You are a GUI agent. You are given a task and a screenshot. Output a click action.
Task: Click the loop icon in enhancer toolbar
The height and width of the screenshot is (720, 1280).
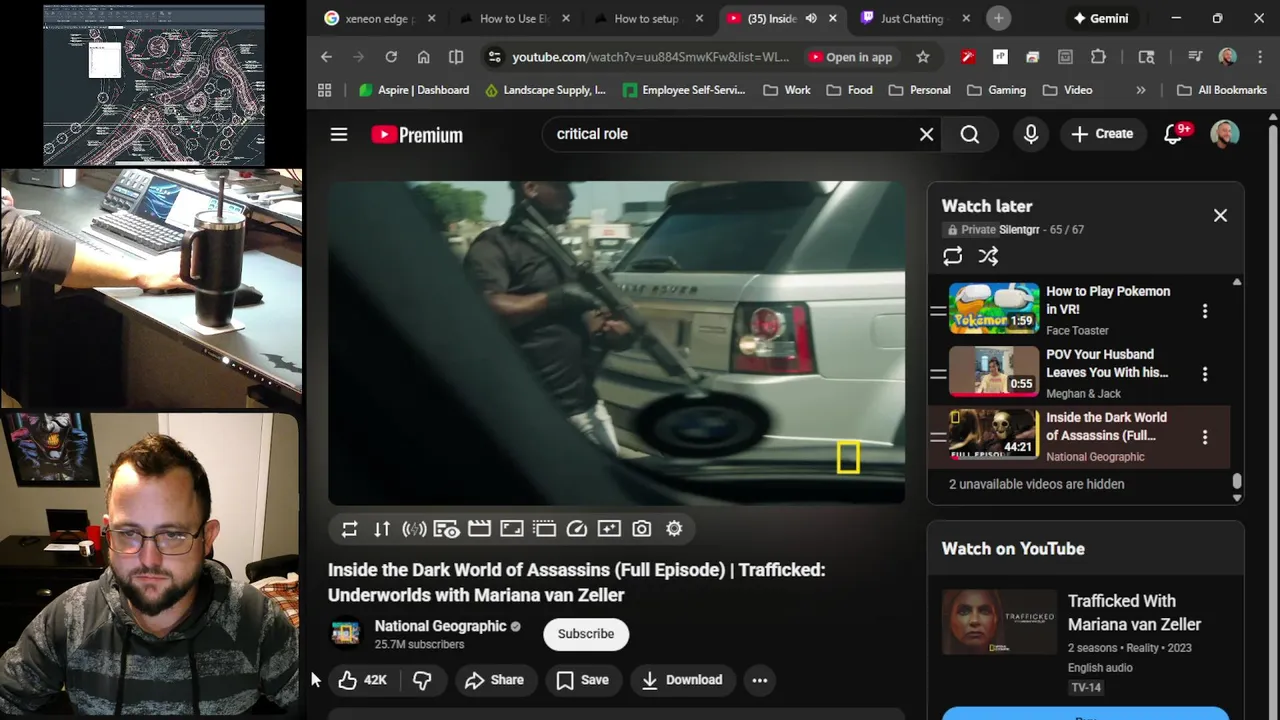coord(349,529)
